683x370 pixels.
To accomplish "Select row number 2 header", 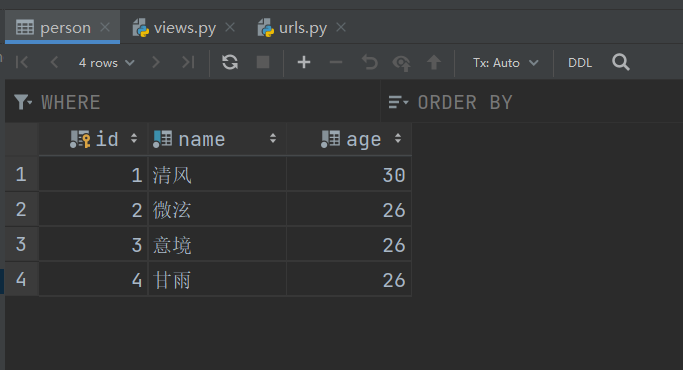I will tap(21, 209).
